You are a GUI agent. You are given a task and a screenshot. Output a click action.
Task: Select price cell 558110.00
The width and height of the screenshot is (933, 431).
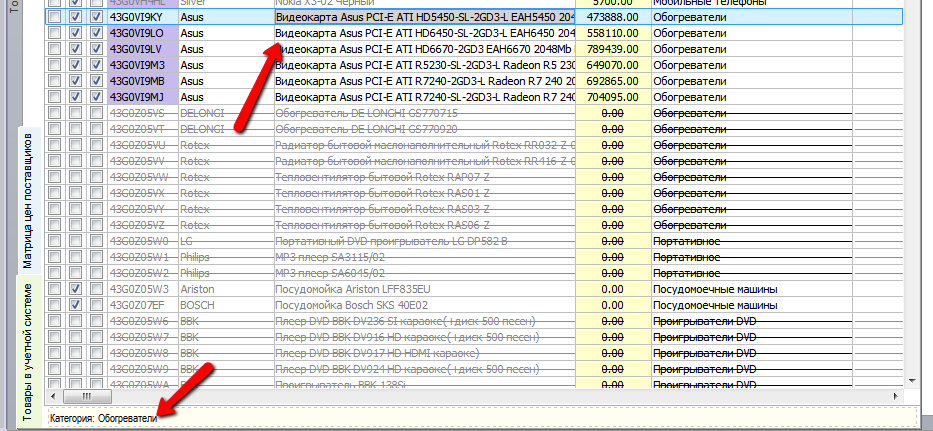pyautogui.click(x=613, y=33)
